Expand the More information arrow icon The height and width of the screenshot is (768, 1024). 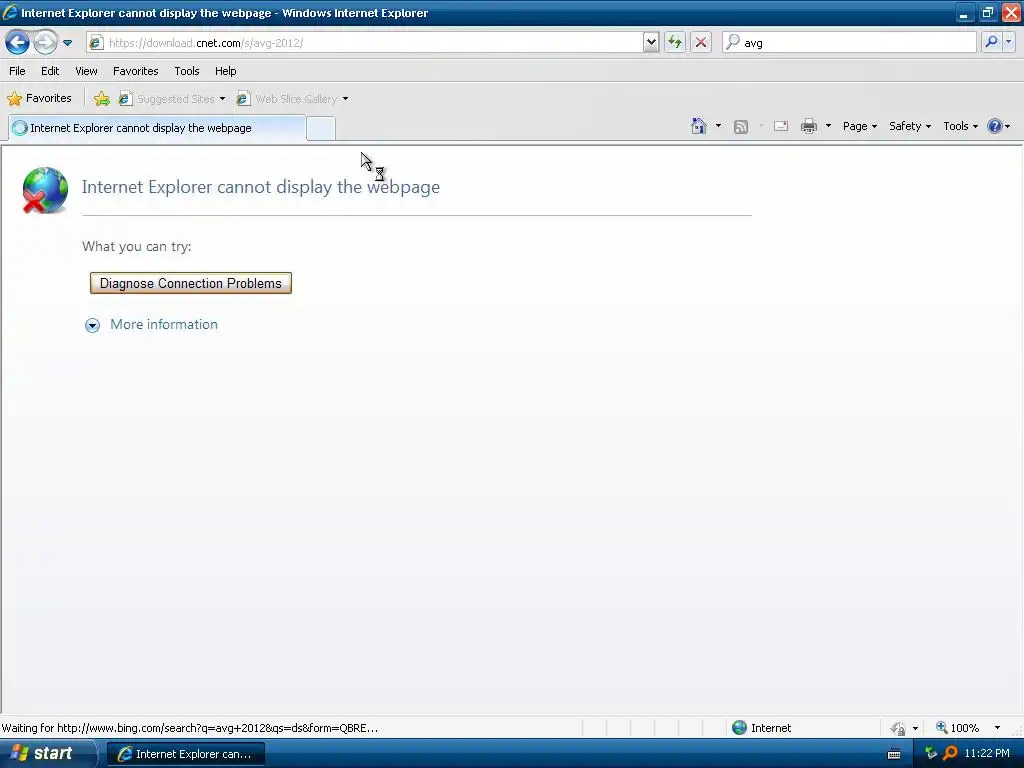click(x=93, y=325)
